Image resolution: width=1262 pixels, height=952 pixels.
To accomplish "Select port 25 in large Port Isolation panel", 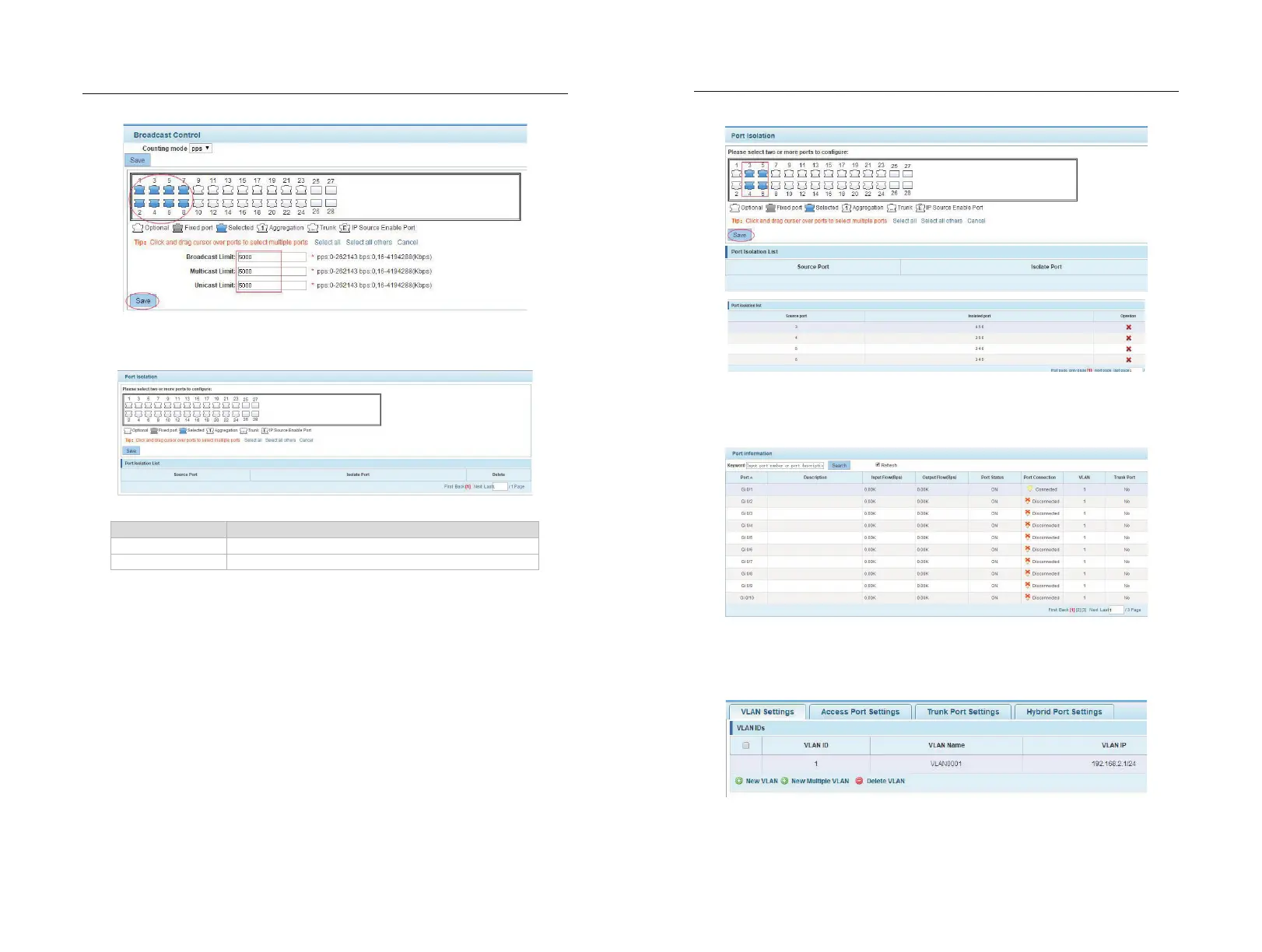I will click(894, 173).
